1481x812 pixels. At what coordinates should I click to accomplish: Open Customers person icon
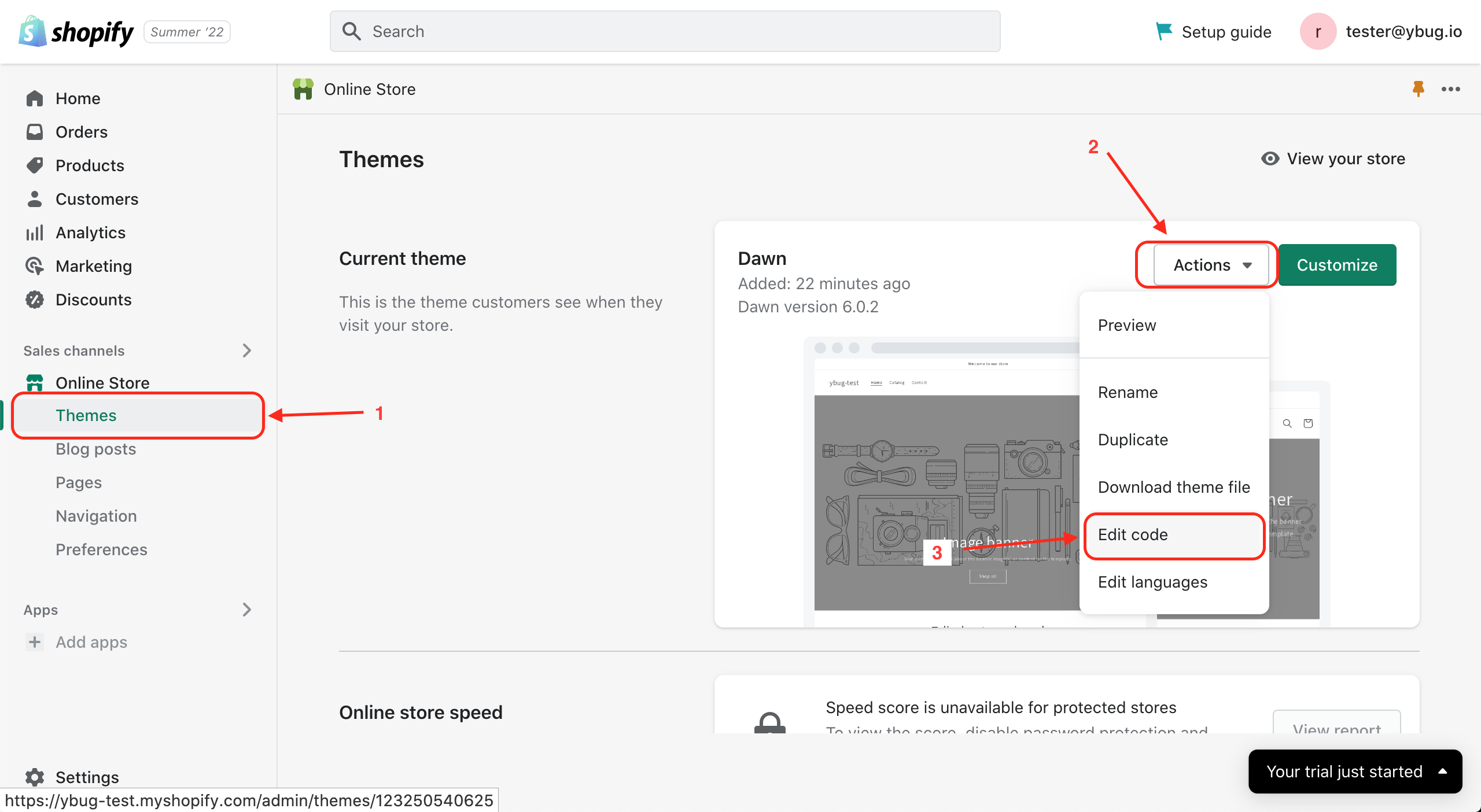point(35,199)
